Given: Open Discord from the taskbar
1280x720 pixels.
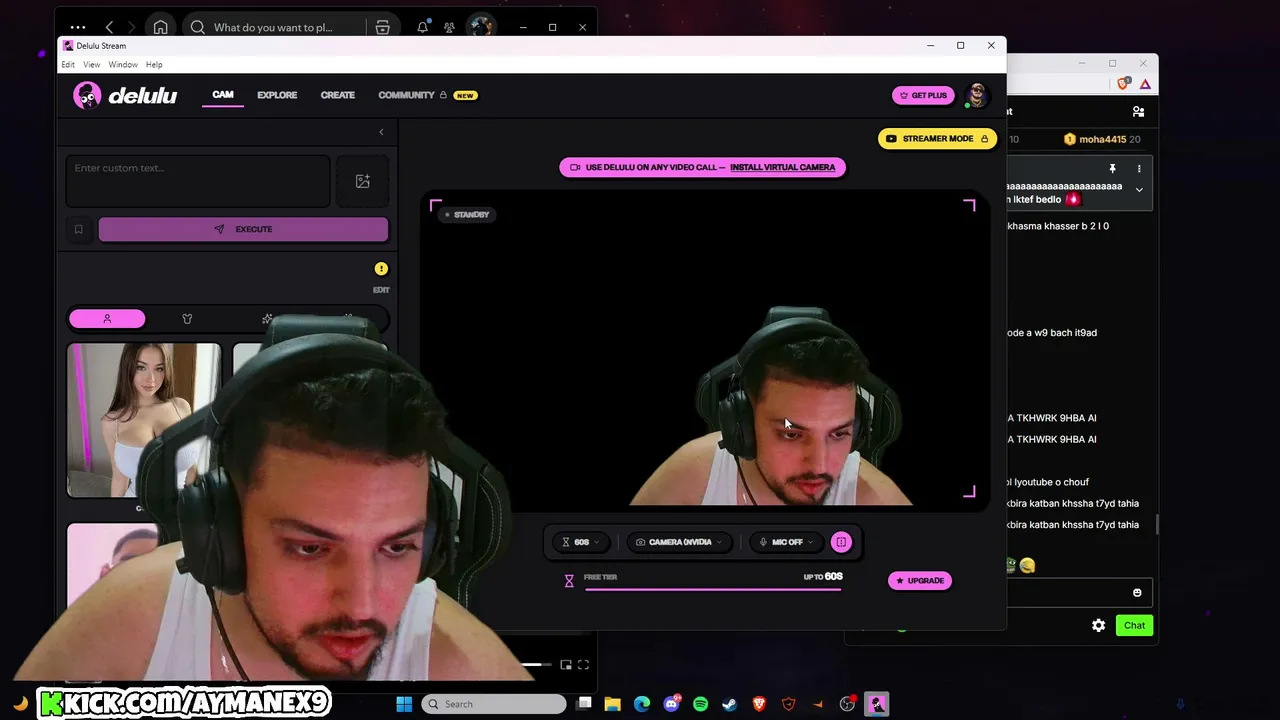Looking at the screenshot, I should [x=671, y=704].
